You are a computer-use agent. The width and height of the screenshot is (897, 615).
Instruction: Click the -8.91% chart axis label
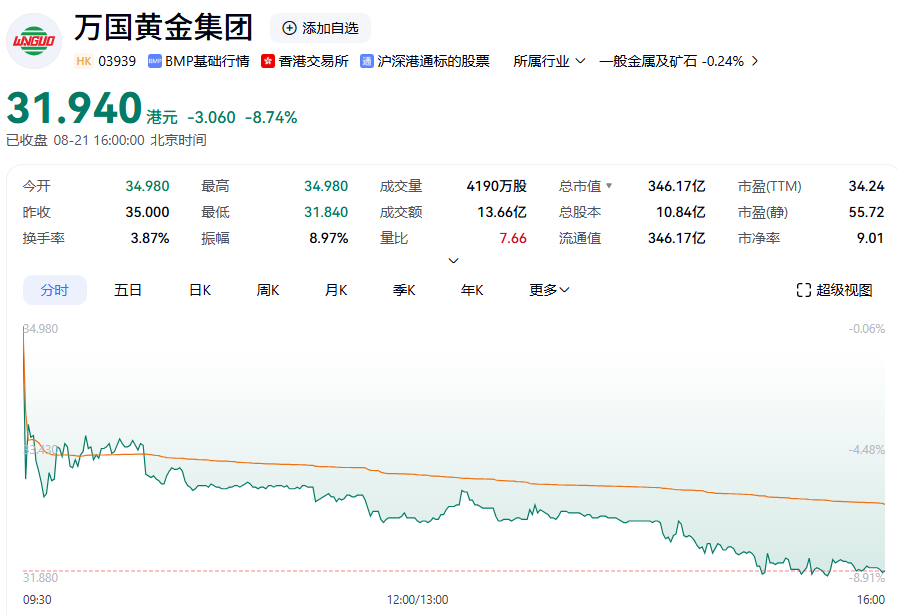pyautogui.click(x=867, y=578)
